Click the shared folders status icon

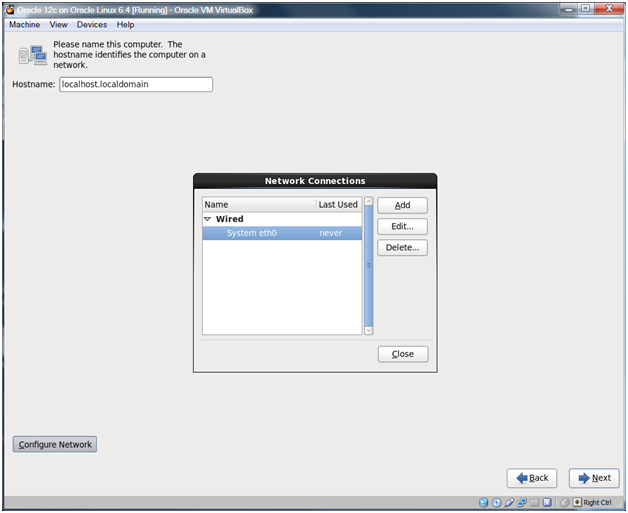click(x=534, y=502)
